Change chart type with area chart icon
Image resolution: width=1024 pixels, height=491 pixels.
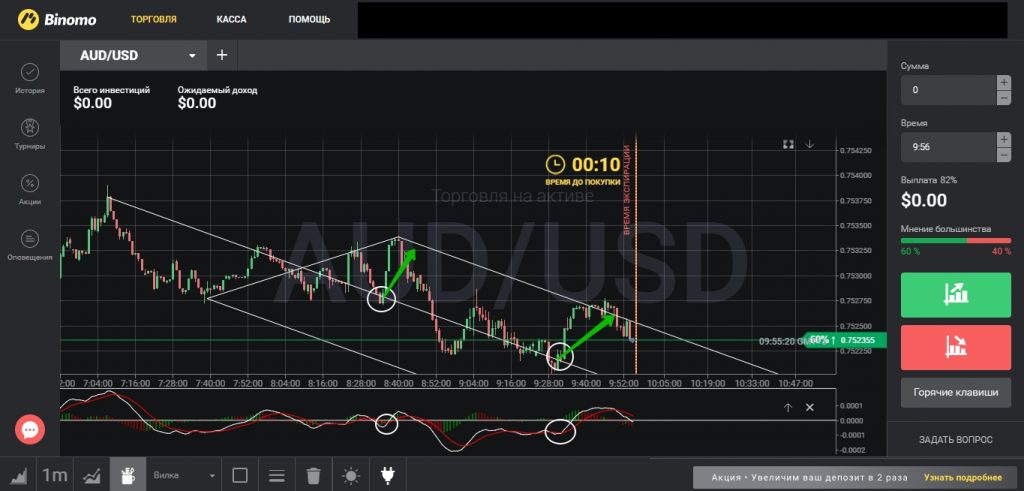[x=18, y=475]
